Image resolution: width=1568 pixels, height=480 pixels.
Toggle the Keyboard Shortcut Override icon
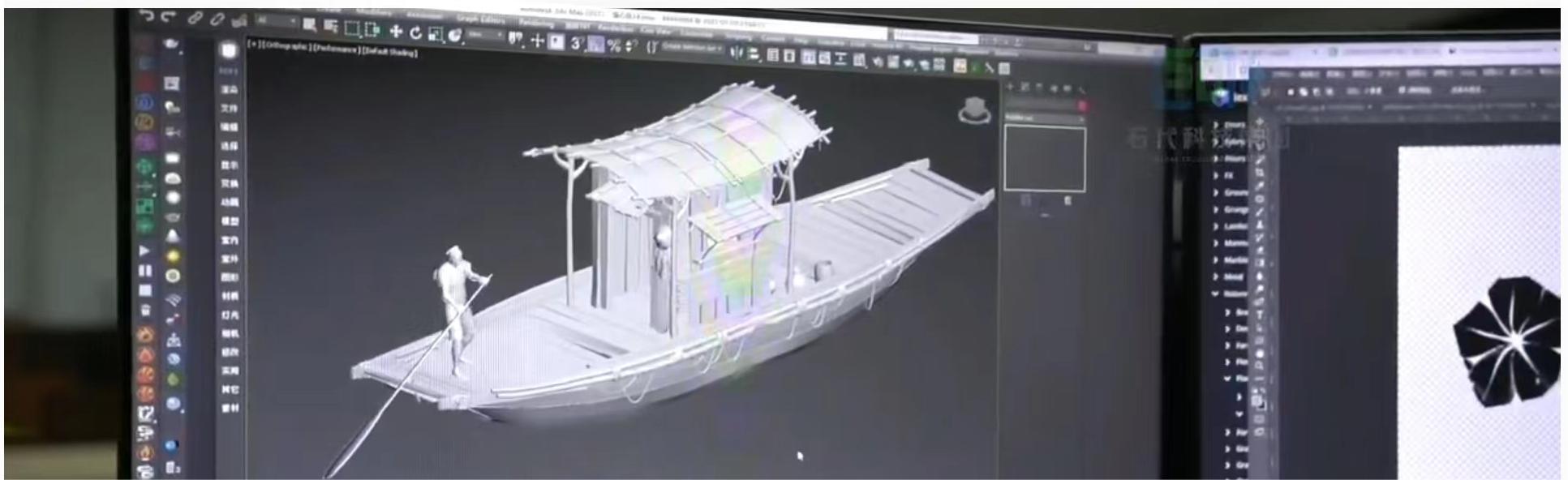pyautogui.click(x=556, y=41)
